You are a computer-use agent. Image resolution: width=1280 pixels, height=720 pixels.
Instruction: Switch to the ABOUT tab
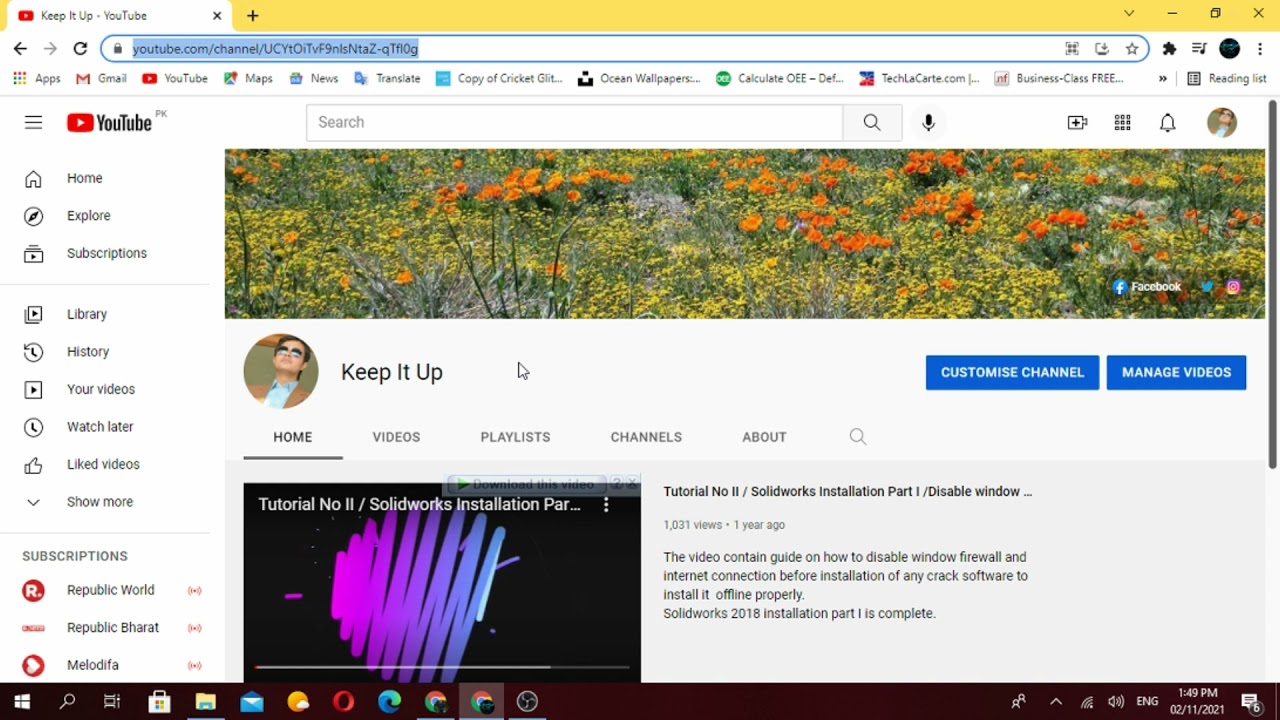tap(764, 437)
